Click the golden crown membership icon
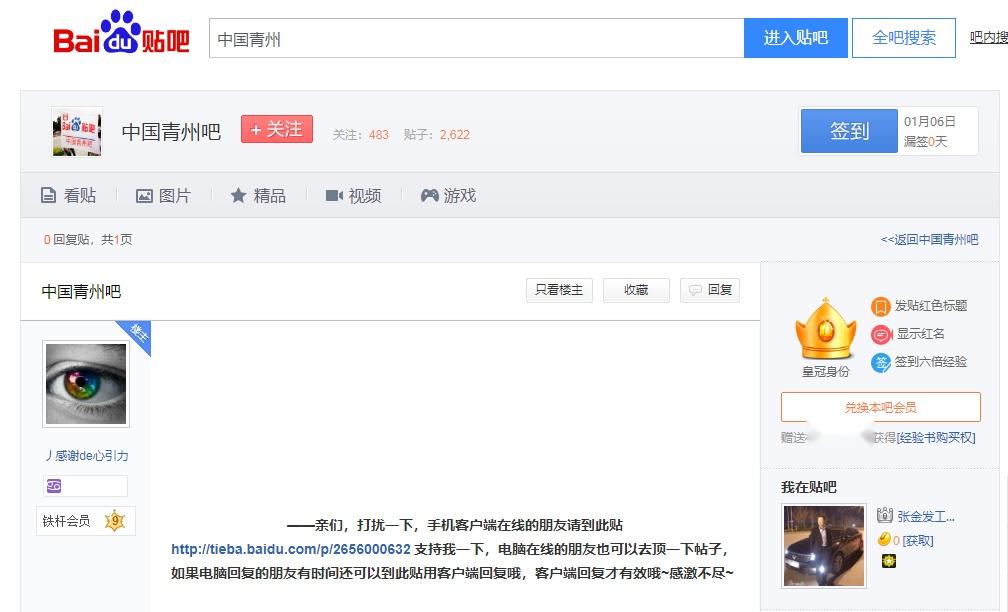 [825, 329]
